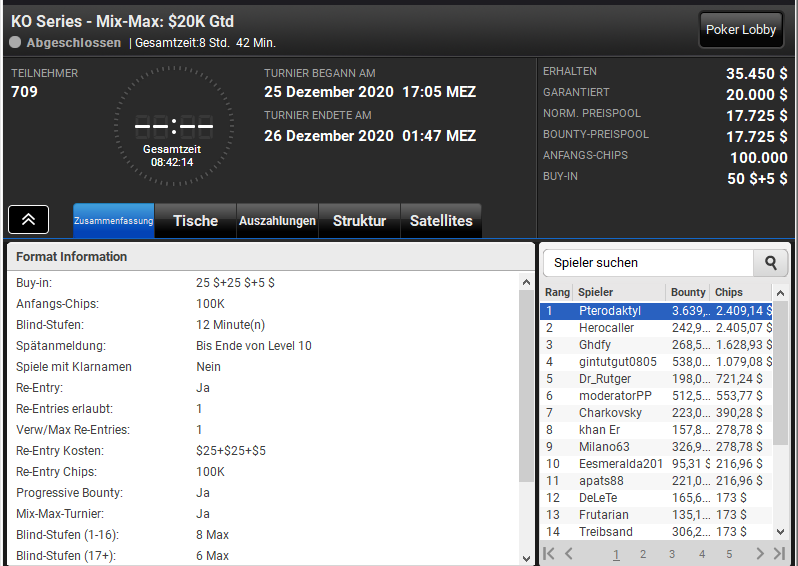The height and width of the screenshot is (566, 798).
Task: Collapse the tournament header with double chevron
Action: click(x=28, y=219)
